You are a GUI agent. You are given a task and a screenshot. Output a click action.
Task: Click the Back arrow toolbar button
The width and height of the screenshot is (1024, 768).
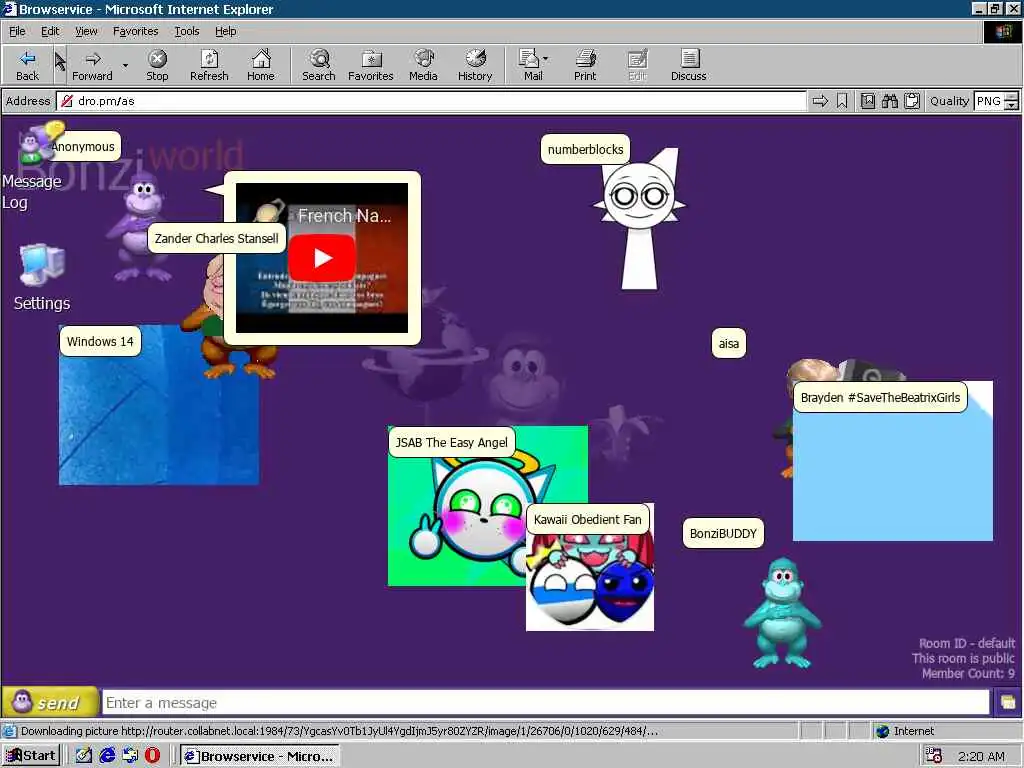click(x=27, y=65)
